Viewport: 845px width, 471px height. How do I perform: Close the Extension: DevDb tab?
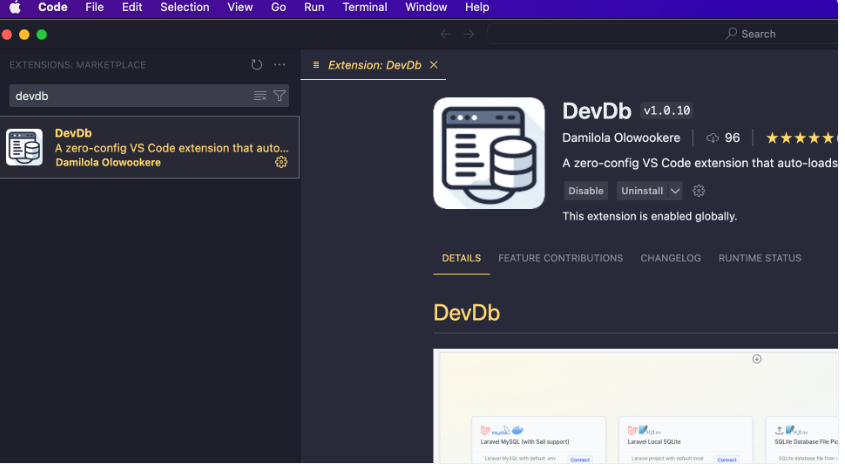(434, 65)
